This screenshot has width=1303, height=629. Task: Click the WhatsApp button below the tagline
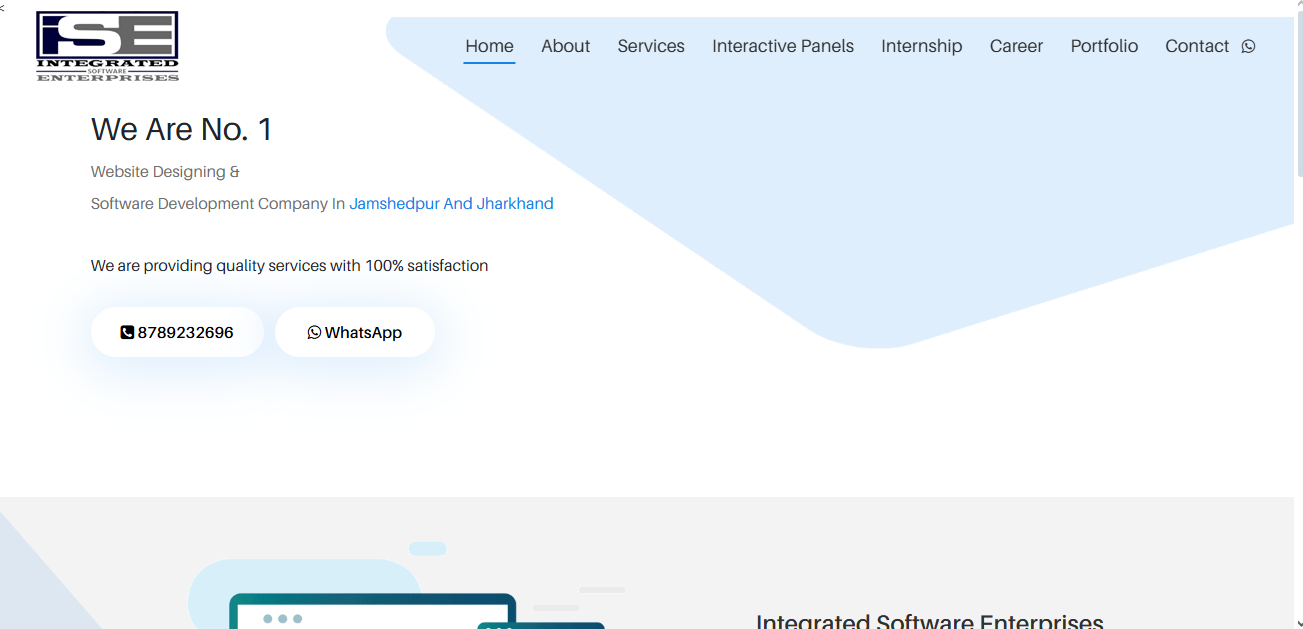(354, 332)
